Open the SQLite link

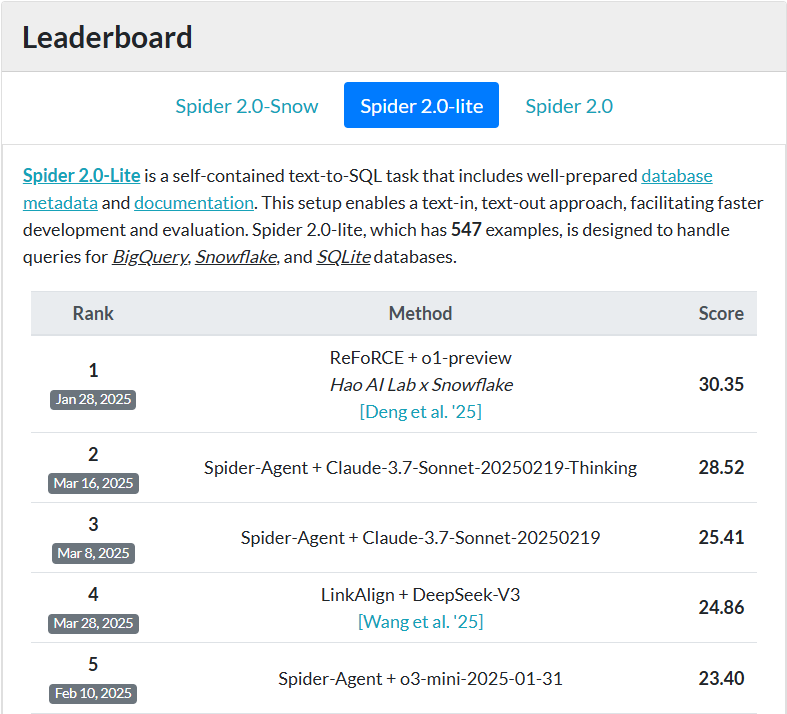click(343, 257)
